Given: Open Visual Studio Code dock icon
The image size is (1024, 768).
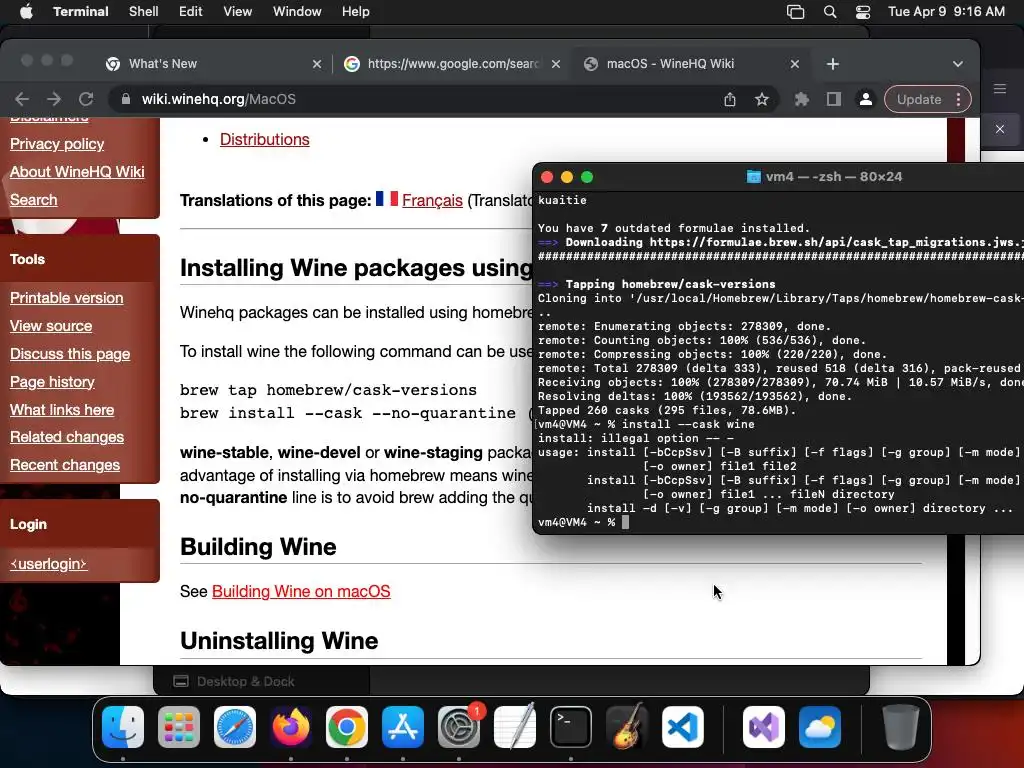Looking at the screenshot, I should pyautogui.click(x=683, y=727).
